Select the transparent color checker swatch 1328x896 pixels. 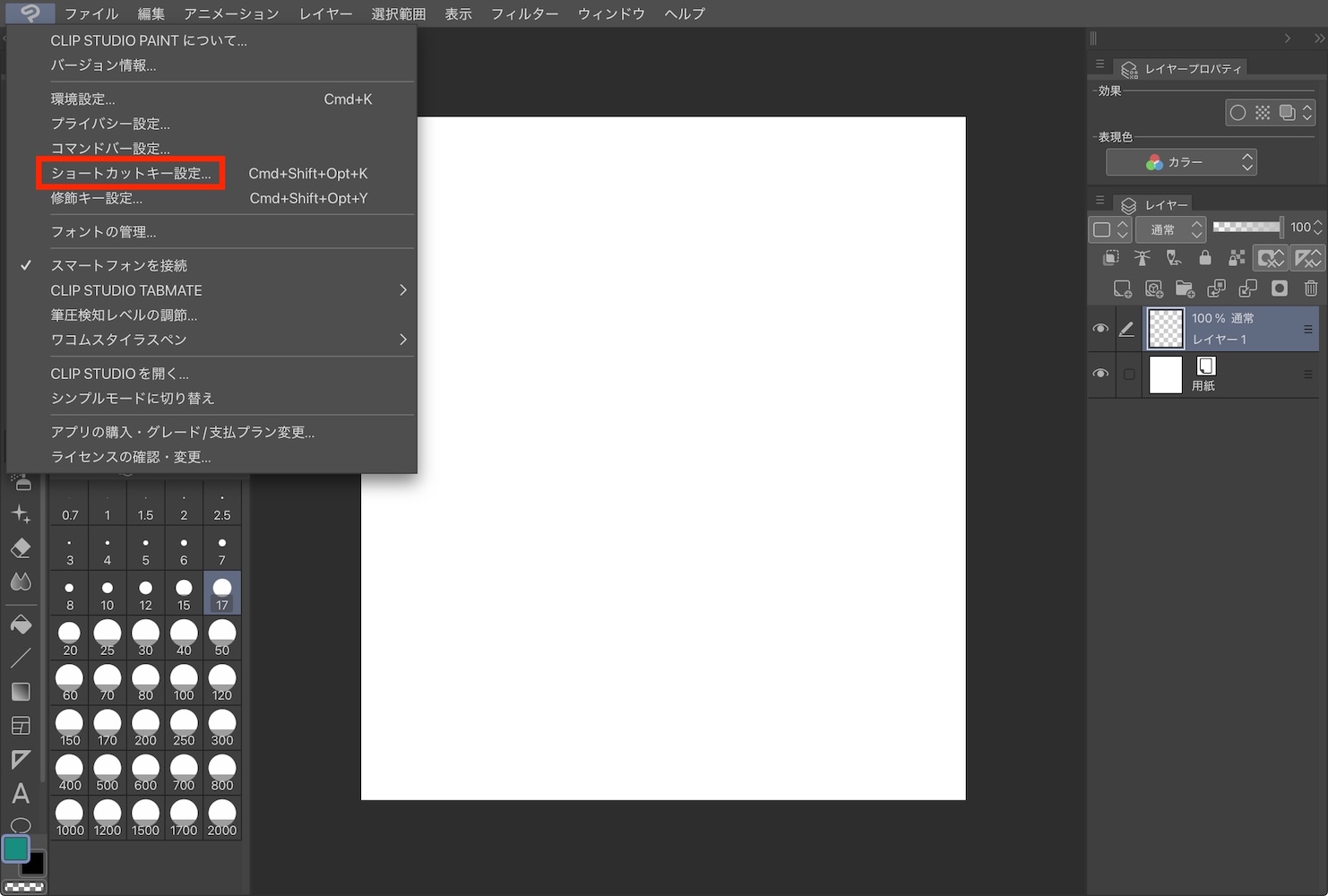pos(24,886)
